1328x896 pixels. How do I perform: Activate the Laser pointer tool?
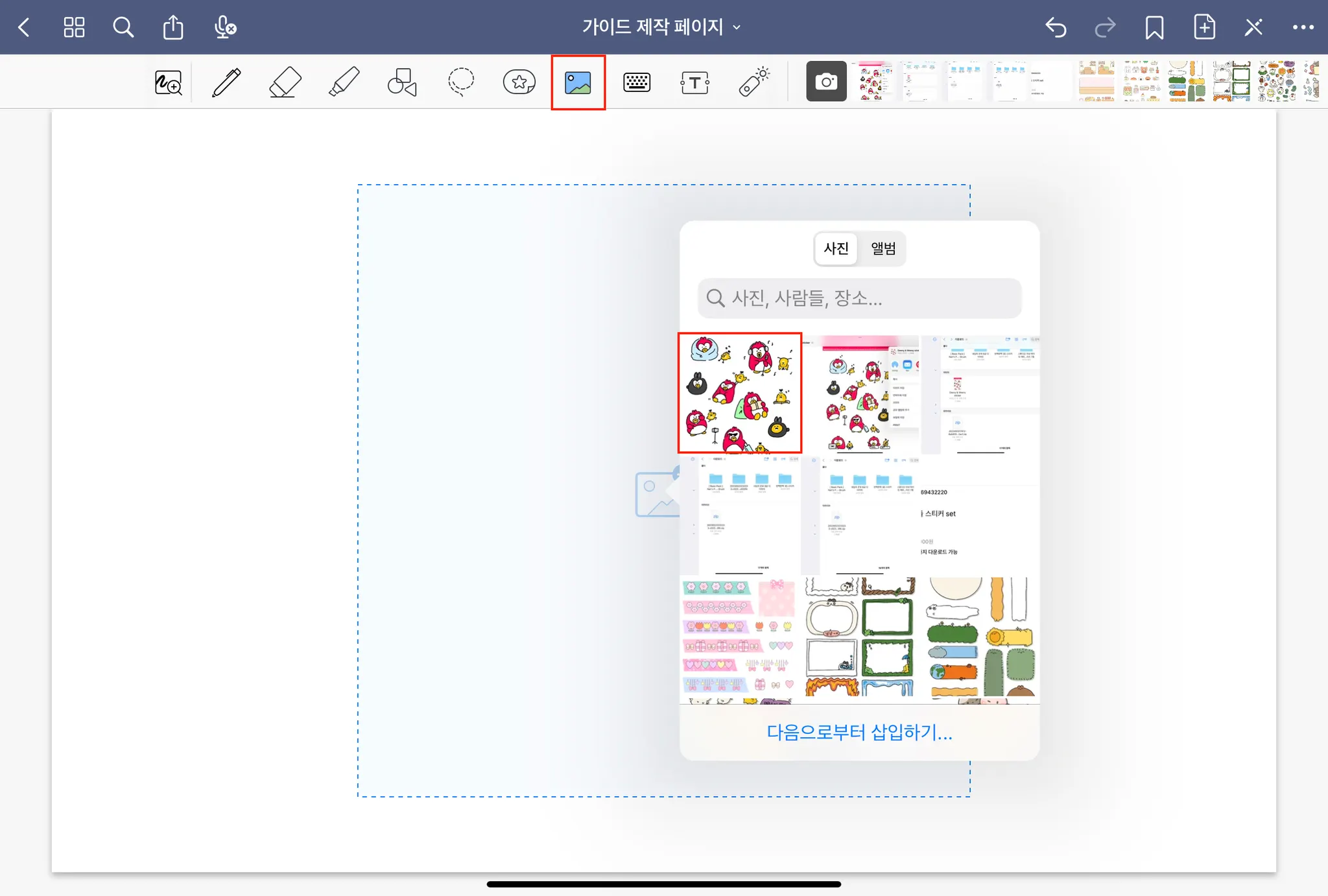coord(753,82)
